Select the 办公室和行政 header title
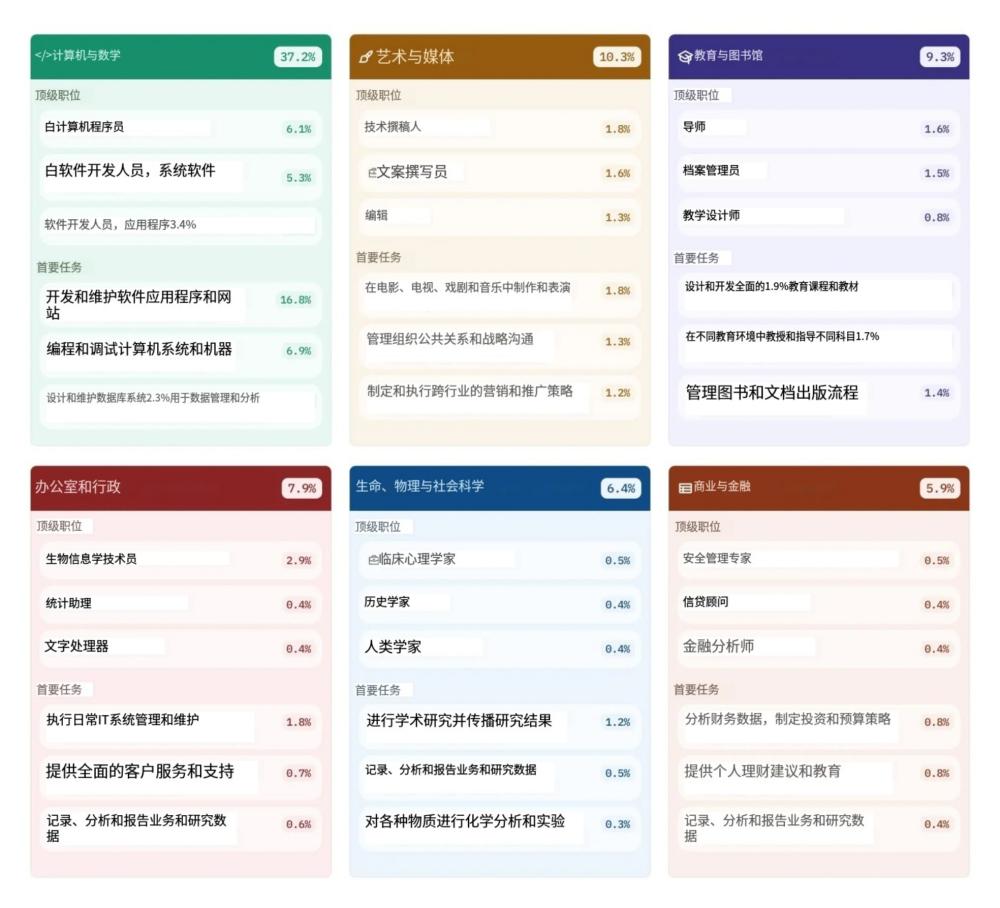 pos(78,487)
